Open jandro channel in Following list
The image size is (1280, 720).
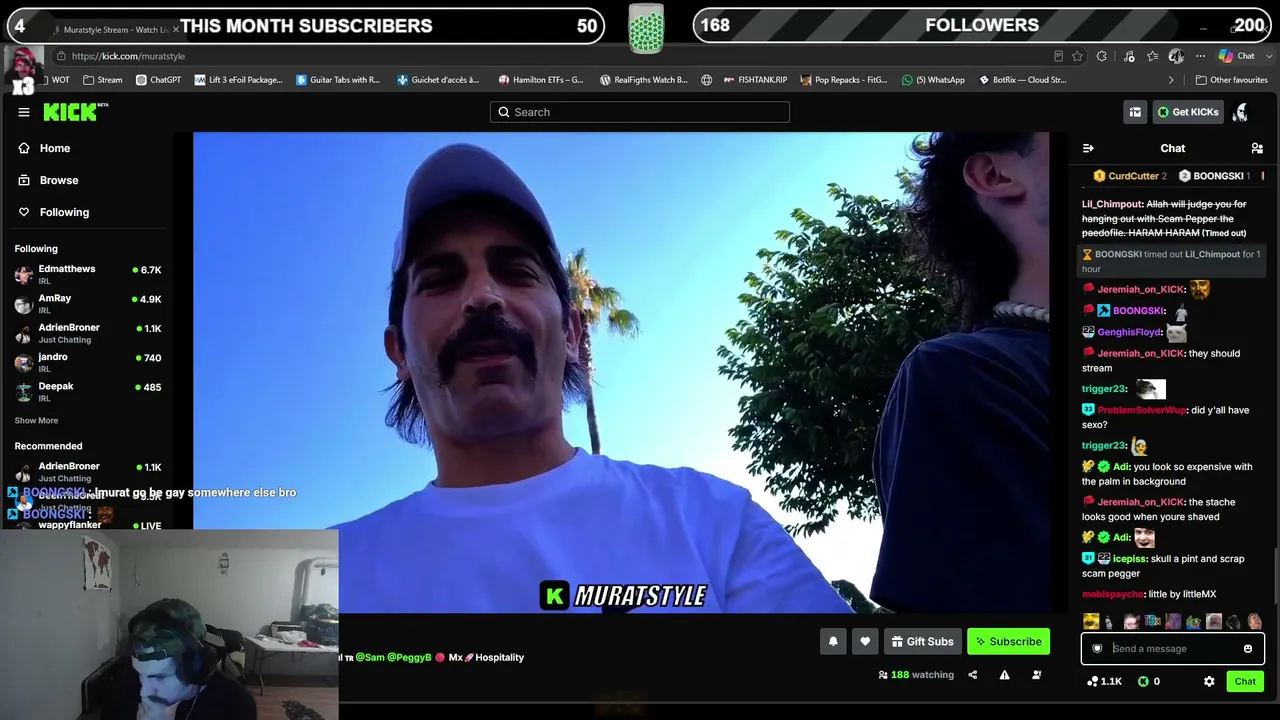[x=88, y=362]
